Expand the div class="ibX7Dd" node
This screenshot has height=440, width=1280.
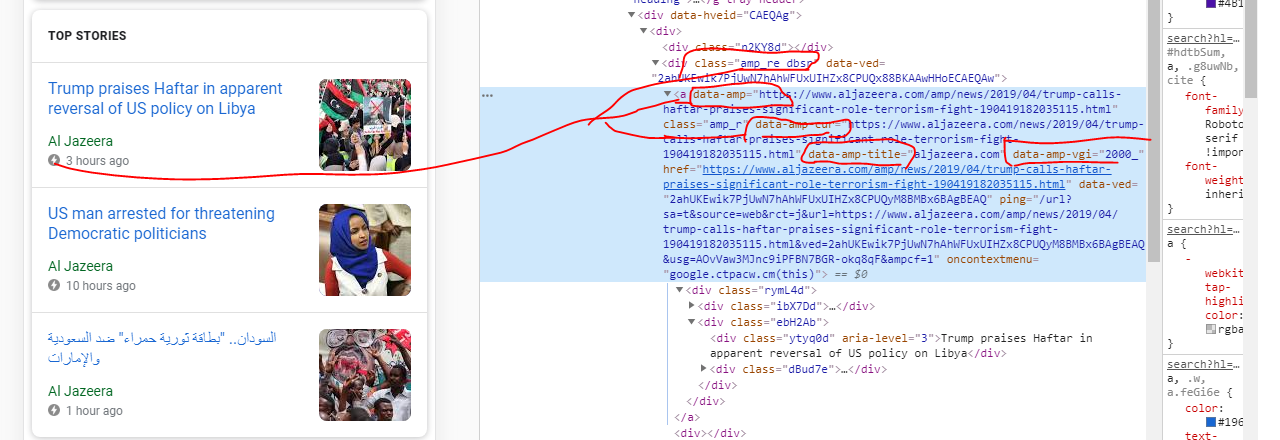tap(692, 306)
